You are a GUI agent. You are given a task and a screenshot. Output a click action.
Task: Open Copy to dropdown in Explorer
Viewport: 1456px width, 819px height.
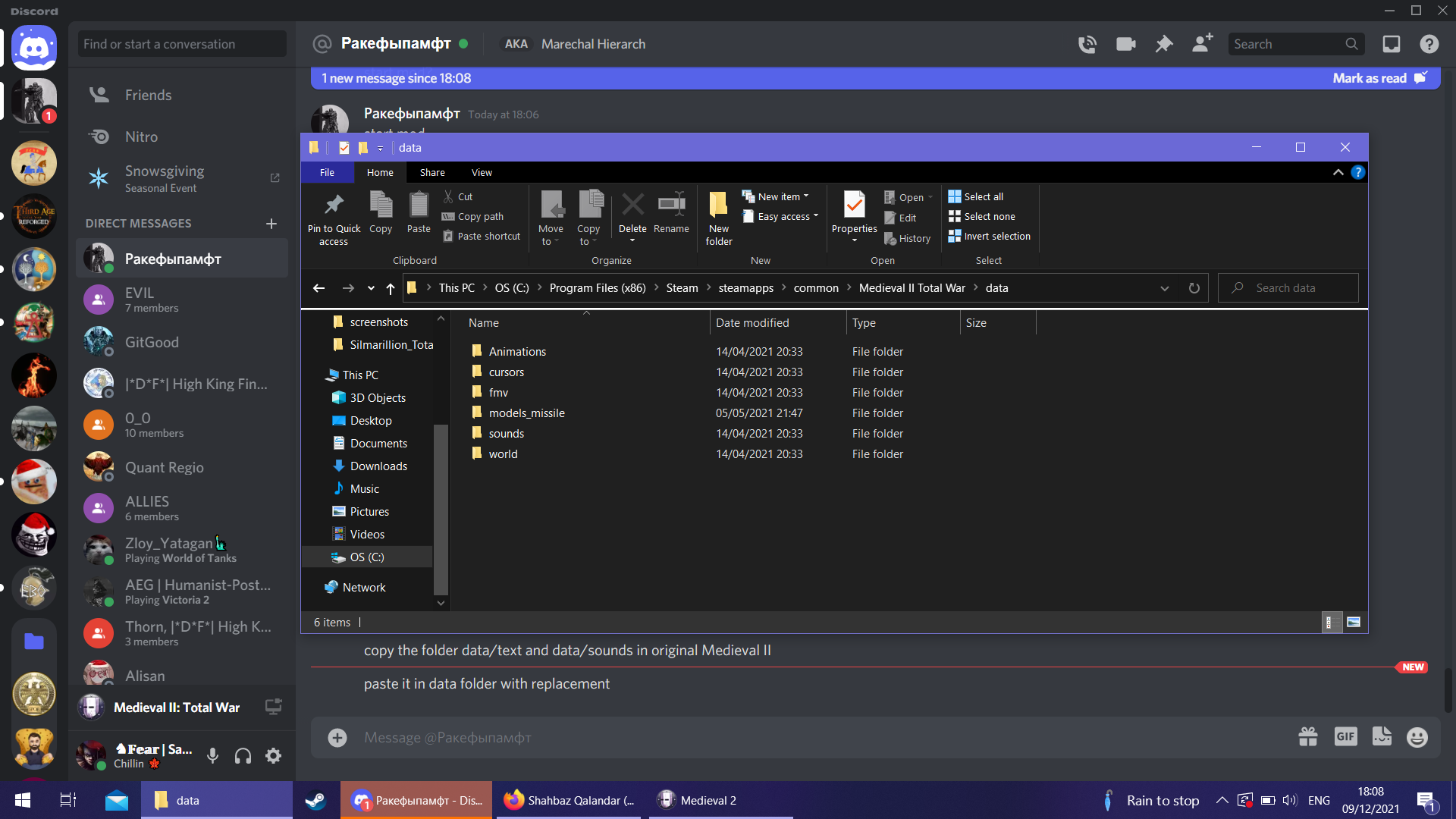tap(588, 219)
